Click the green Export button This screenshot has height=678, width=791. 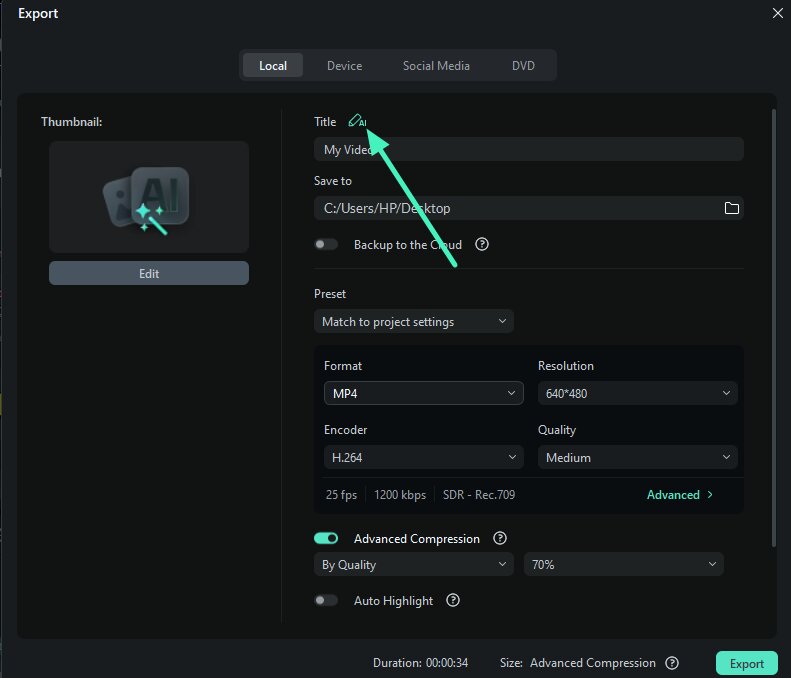pos(747,663)
